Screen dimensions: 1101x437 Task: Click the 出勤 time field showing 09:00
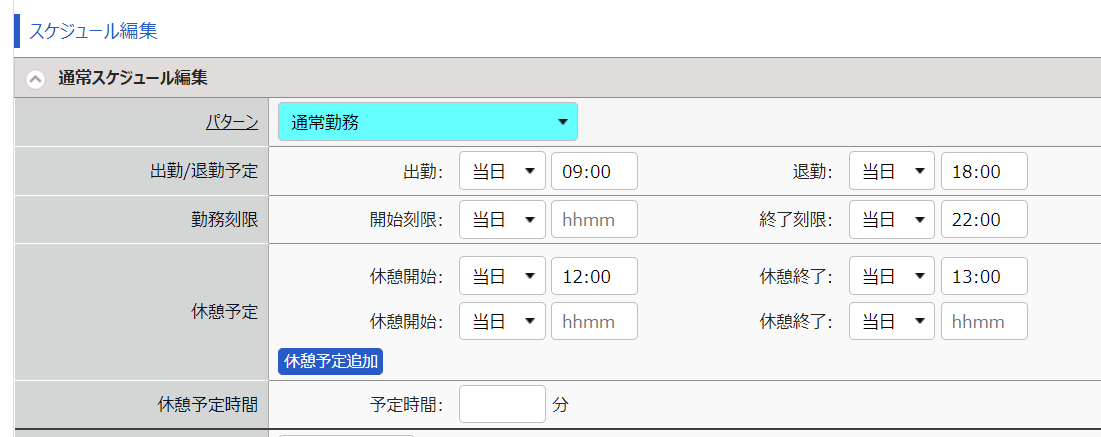594,171
